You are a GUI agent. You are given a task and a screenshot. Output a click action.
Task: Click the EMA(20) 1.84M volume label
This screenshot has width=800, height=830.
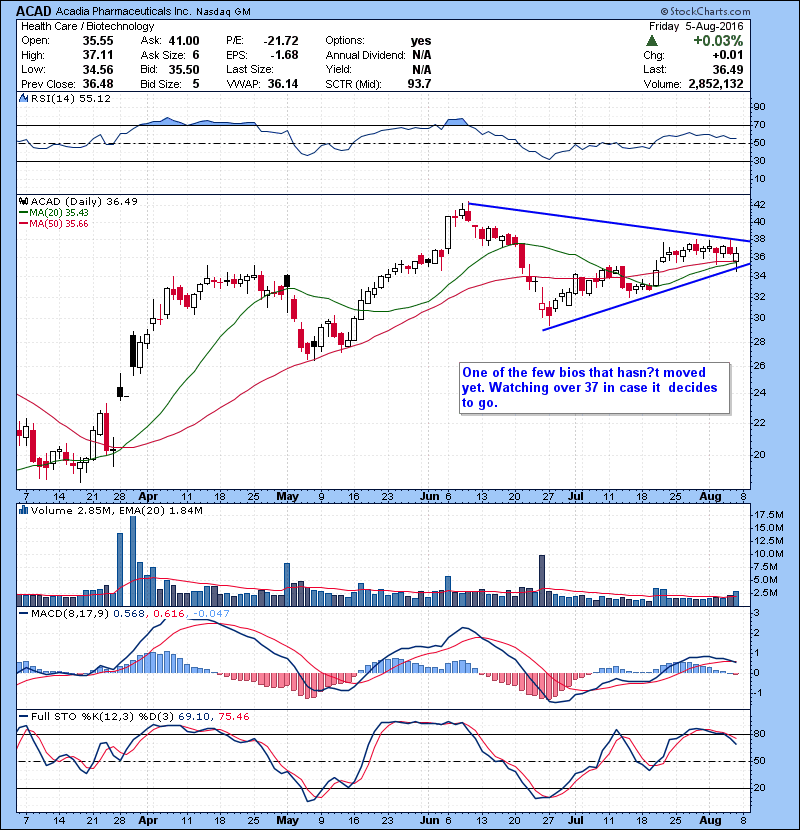coord(163,511)
